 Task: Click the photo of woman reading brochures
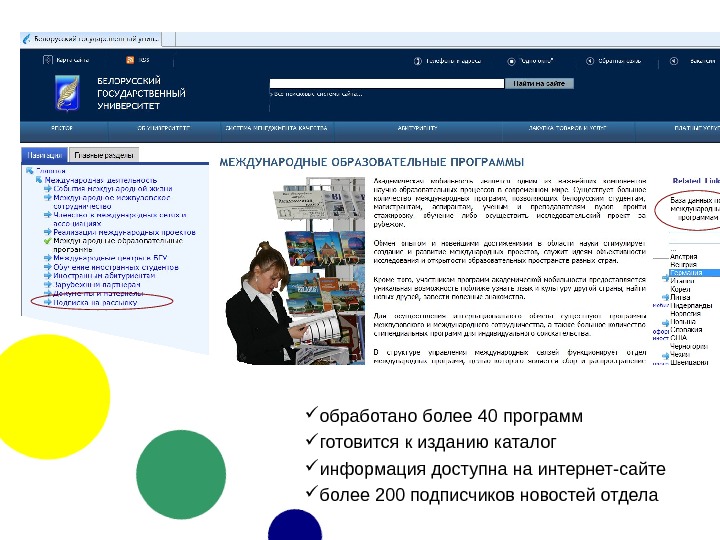click(x=295, y=271)
